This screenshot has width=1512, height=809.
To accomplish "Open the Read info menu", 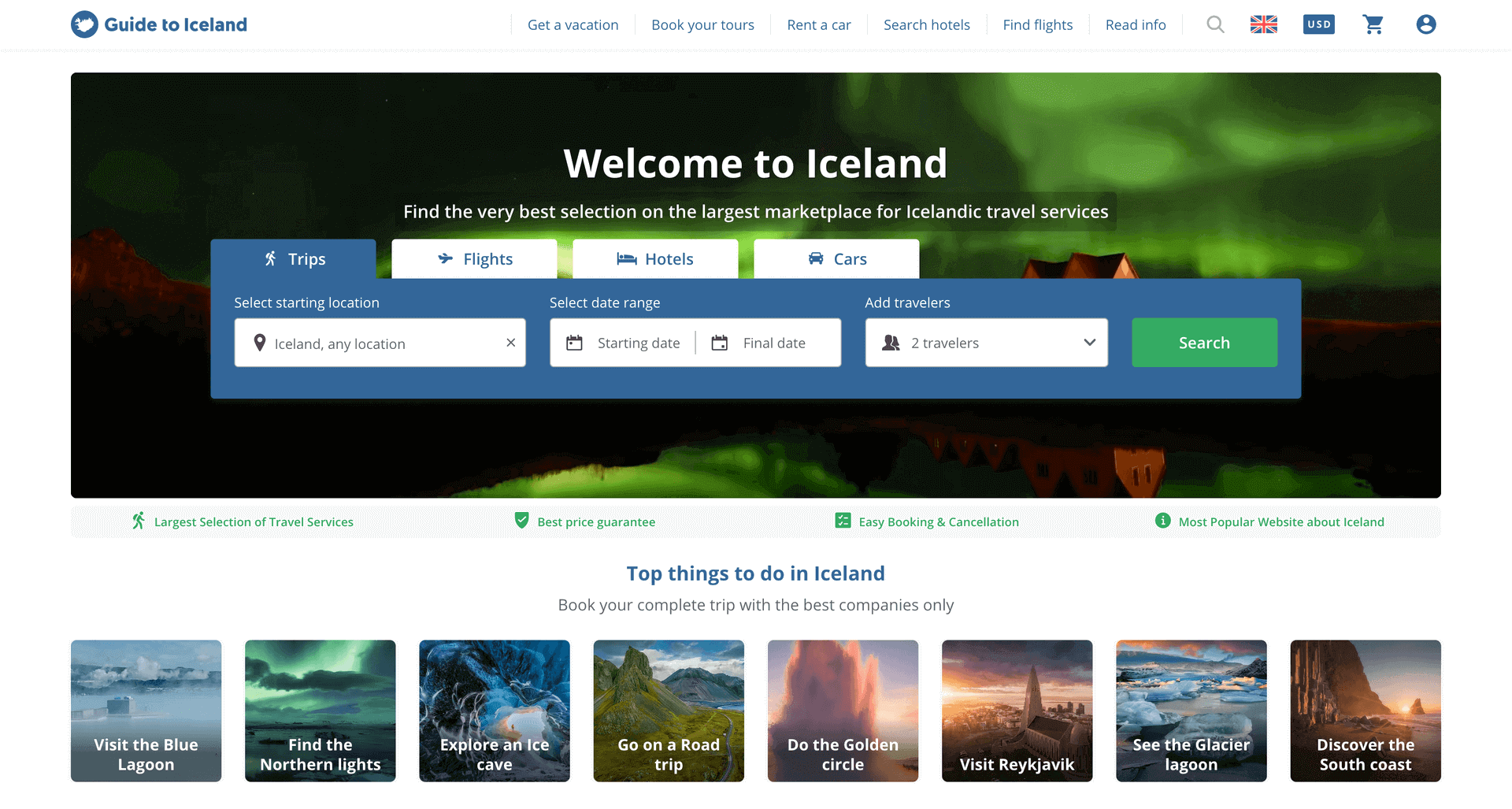I will pos(1136,24).
